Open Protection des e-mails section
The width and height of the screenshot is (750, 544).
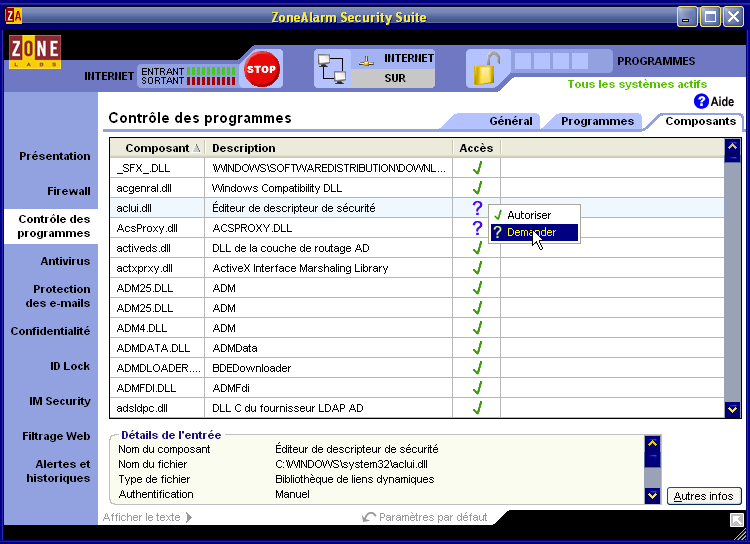[x=58, y=296]
